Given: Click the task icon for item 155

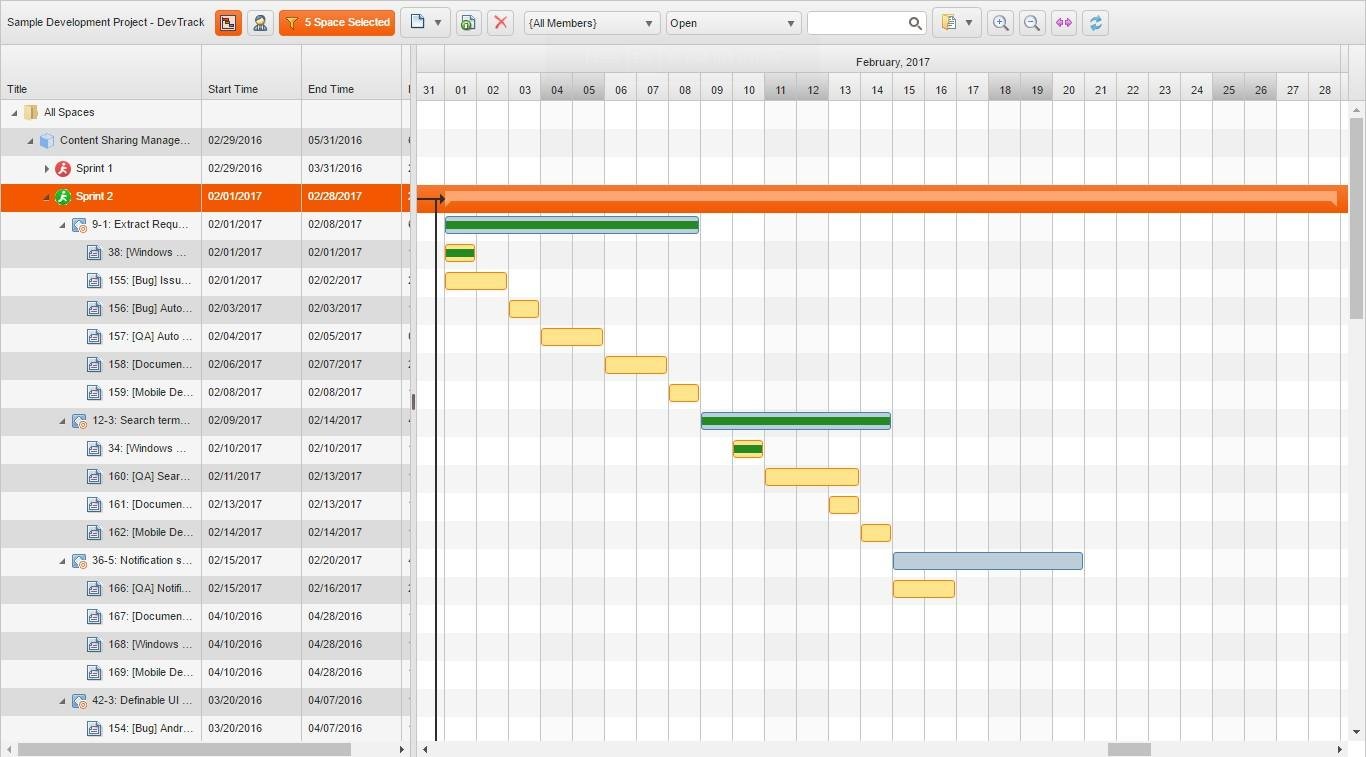Looking at the screenshot, I should [94, 281].
